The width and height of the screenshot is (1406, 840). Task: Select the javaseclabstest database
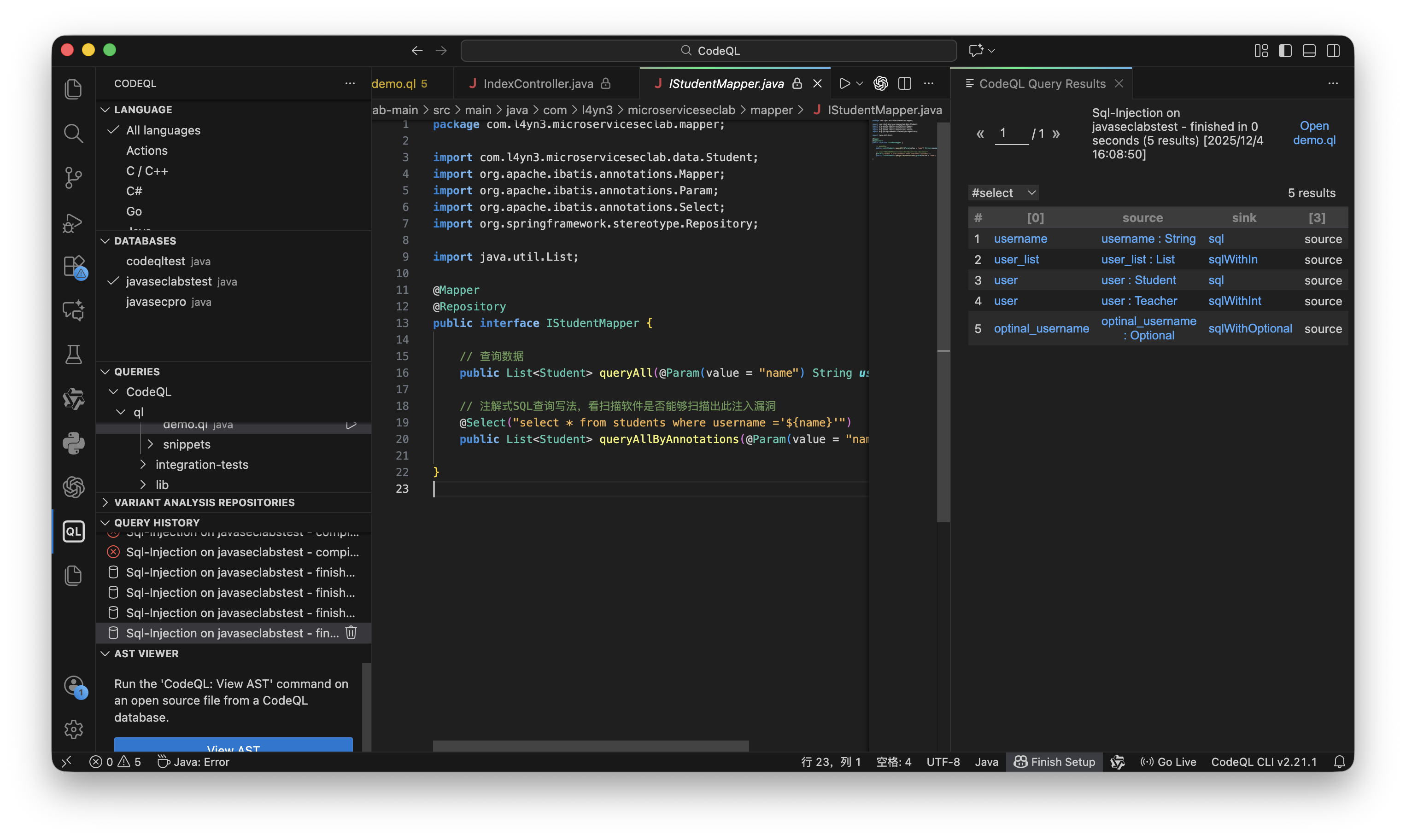[169, 281]
